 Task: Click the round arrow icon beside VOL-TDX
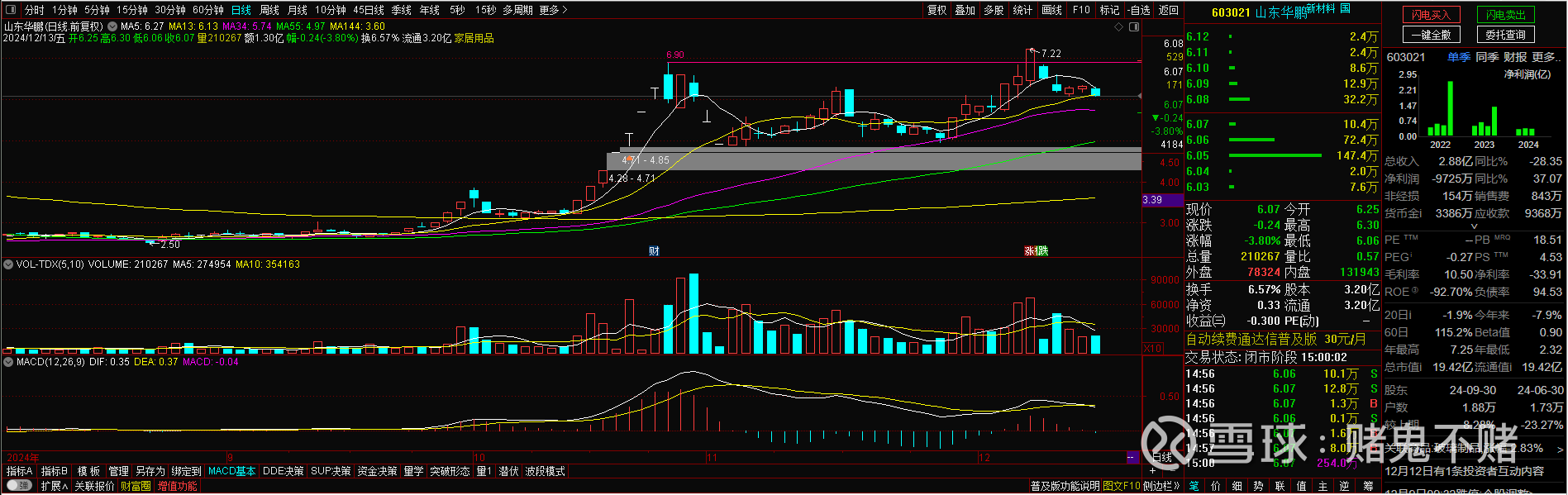pyautogui.click(x=9, y=264)
